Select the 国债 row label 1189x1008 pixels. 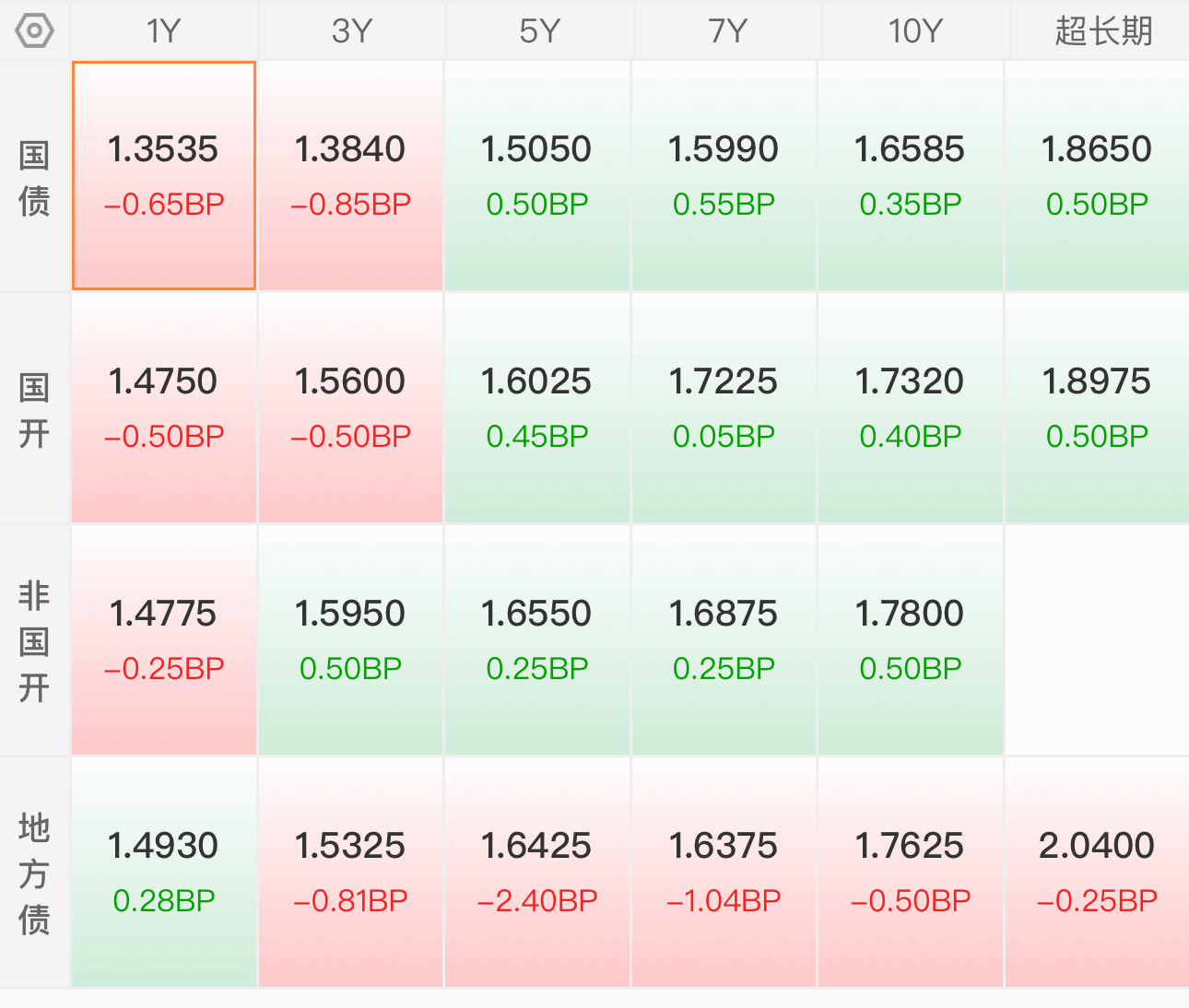coord(34,177)
